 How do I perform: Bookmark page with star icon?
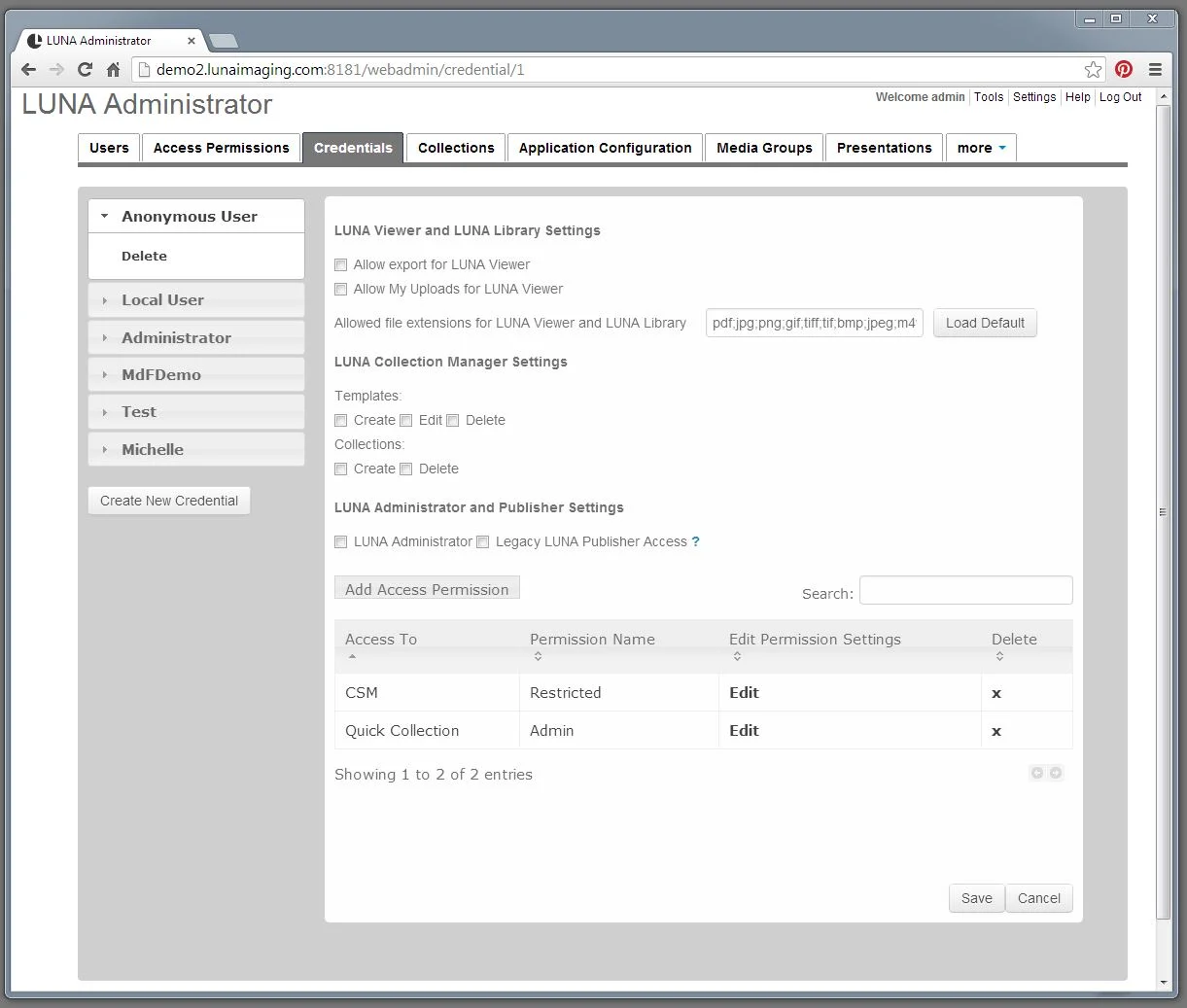(1094, 69)
